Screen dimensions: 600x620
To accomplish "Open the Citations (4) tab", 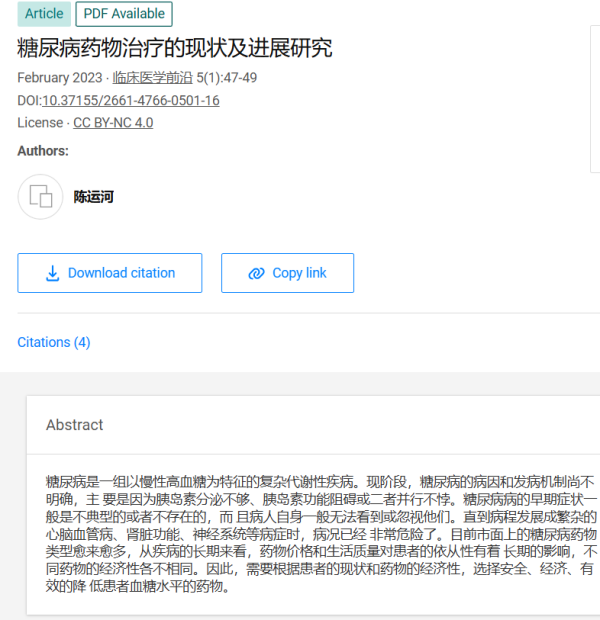I will point(54,342).
